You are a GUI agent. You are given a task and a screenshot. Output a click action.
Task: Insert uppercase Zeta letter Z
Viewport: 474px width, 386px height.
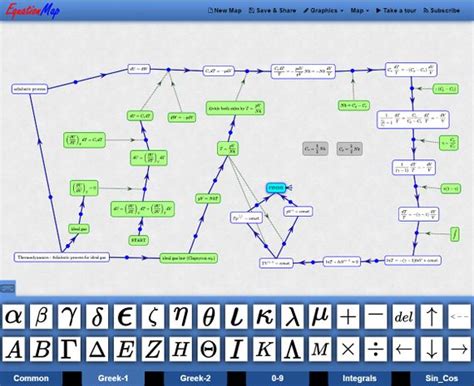tap(153, 349)
